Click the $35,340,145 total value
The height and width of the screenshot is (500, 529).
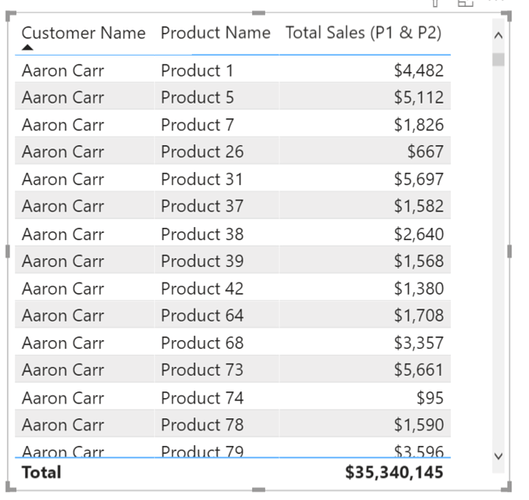(394, 472)
